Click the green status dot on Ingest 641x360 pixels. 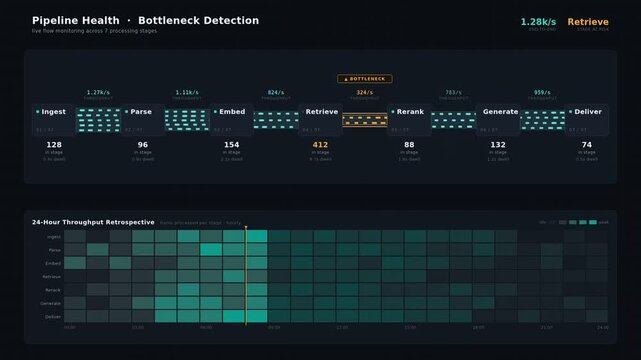click(x=38, y=112)
